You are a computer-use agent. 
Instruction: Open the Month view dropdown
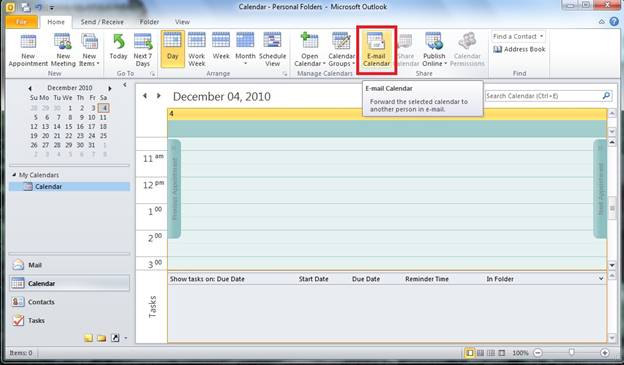(245, 50)
